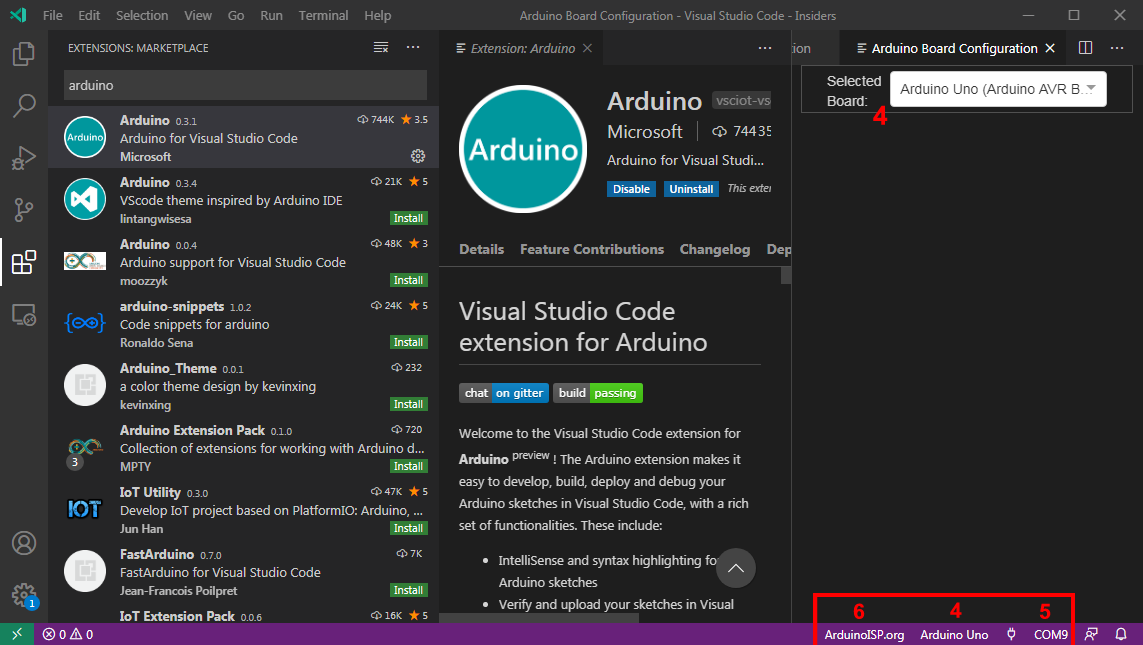Open the Remote Explorer view
The image size is (1143, 645).
tap(22, 313)
